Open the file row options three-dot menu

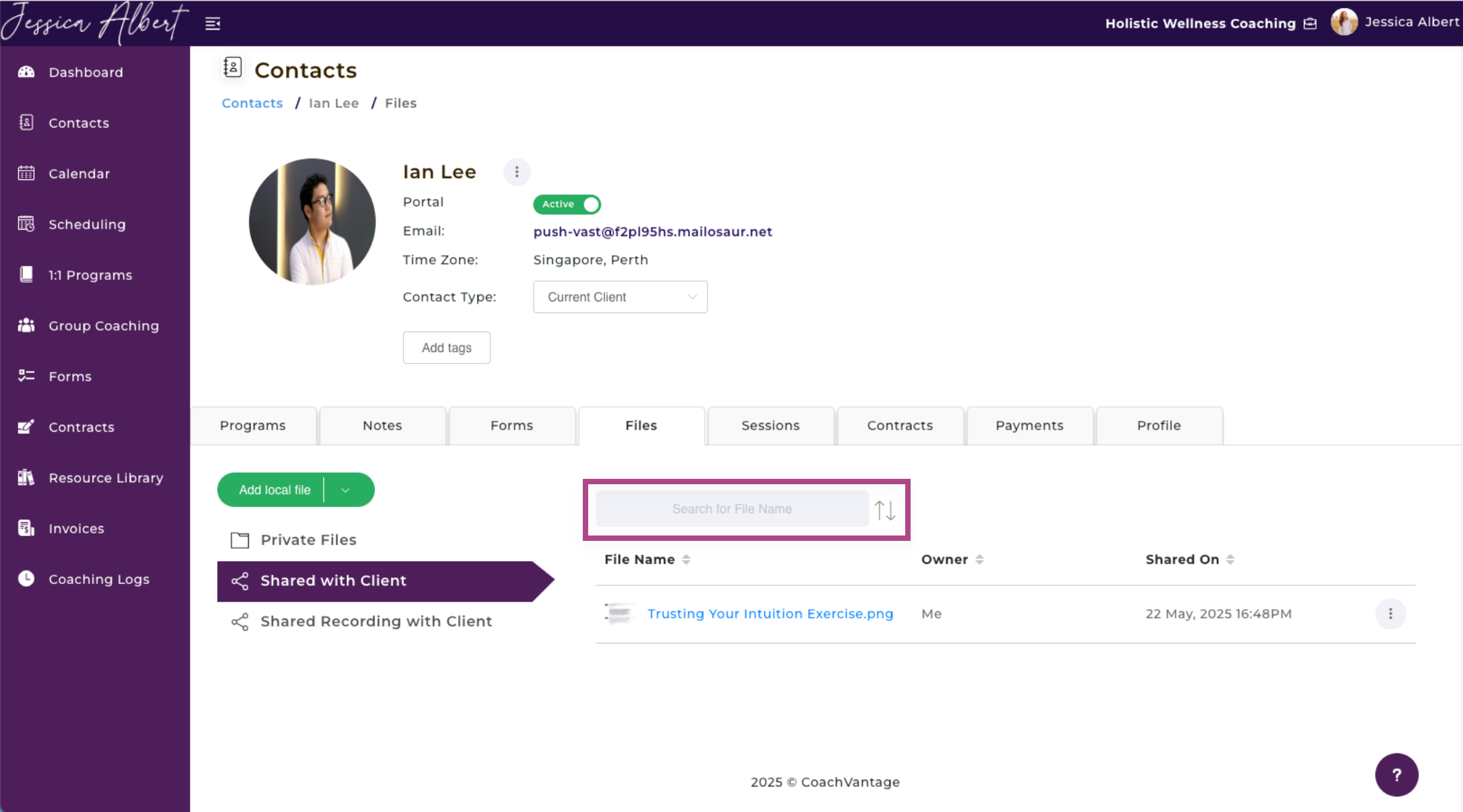pos(1390,614)
